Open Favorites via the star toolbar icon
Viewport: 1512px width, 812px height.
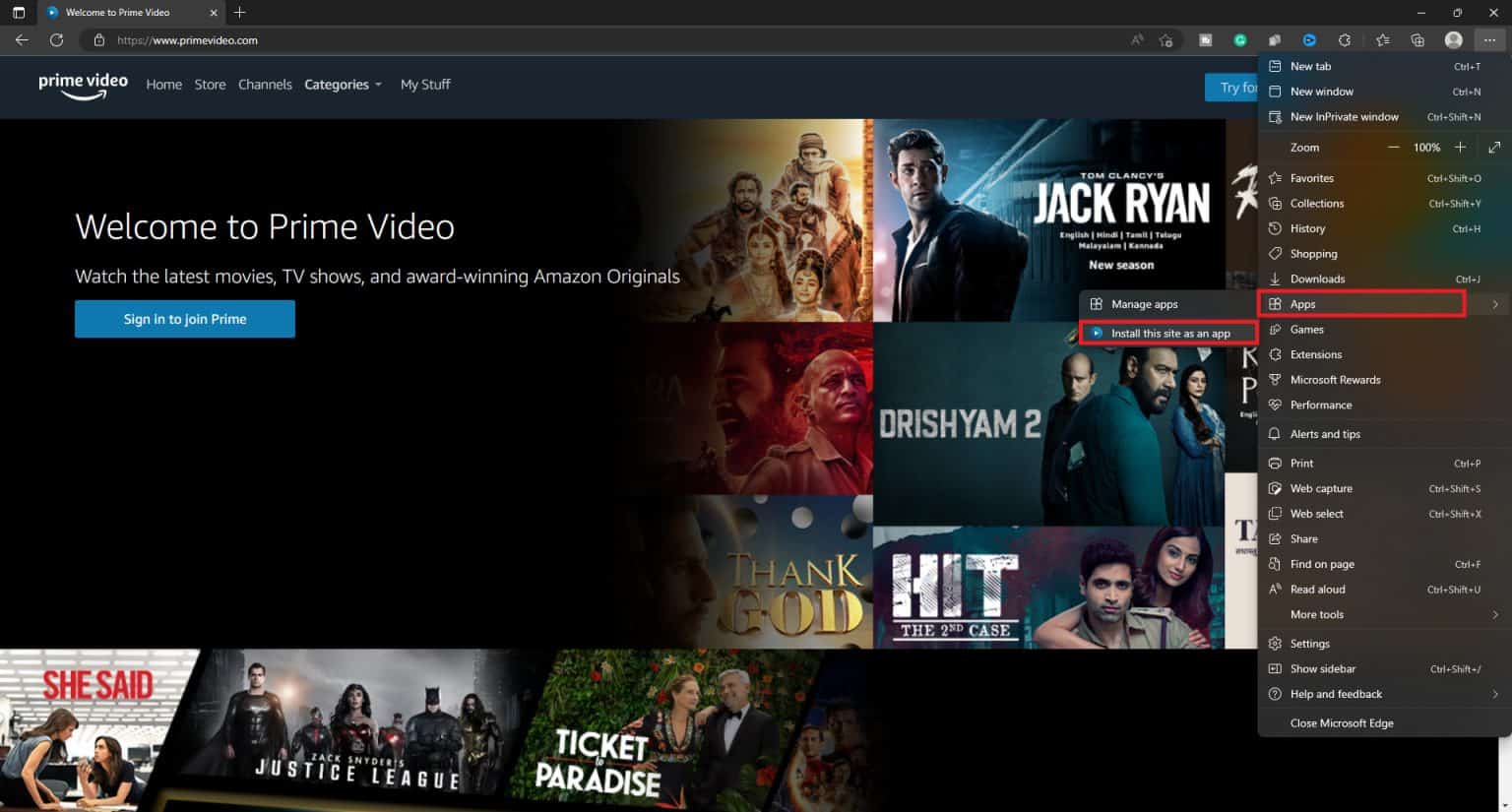[x=1382, y=40]
